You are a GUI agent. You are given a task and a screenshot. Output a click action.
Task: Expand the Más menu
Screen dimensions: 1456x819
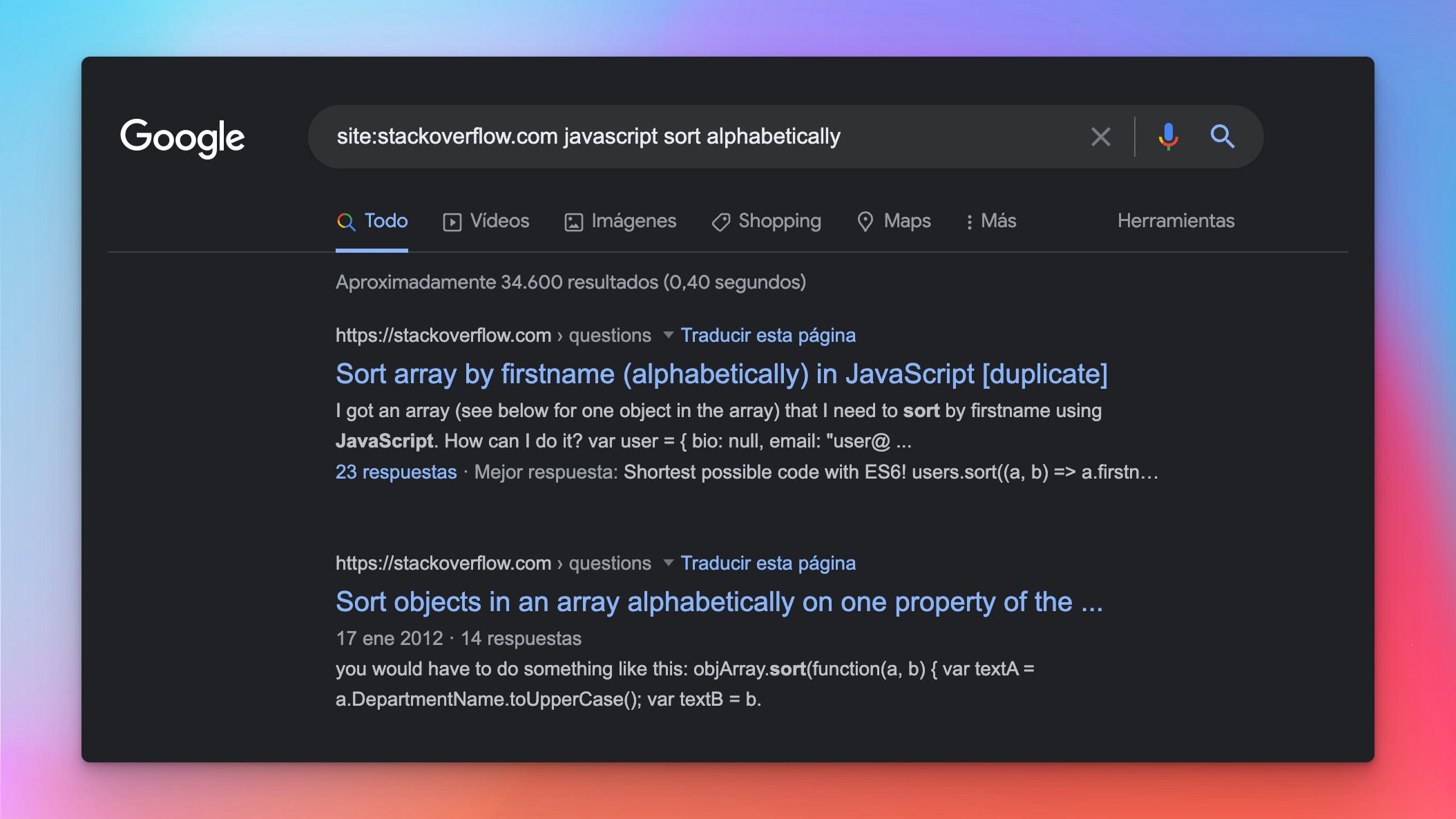[991, 221]
